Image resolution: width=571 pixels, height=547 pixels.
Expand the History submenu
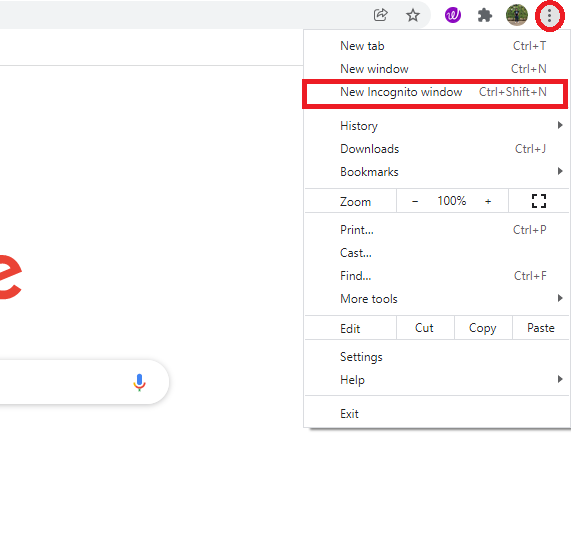coord(436,126)
